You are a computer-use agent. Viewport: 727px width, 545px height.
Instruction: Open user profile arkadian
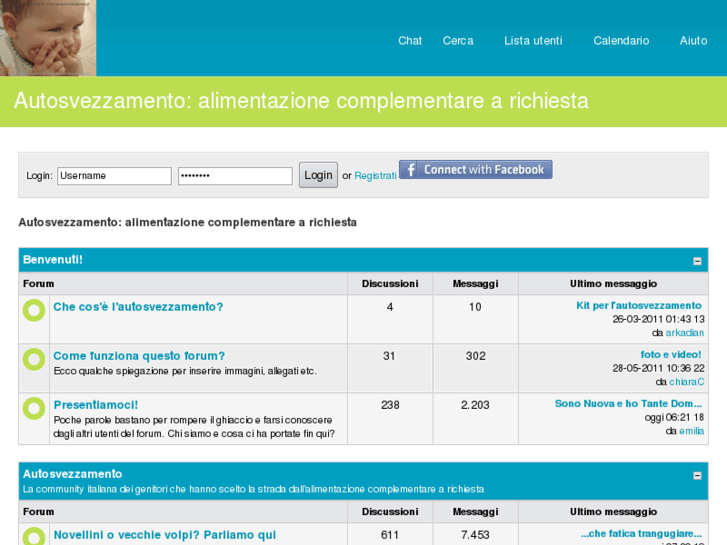[x=684, y=333]
